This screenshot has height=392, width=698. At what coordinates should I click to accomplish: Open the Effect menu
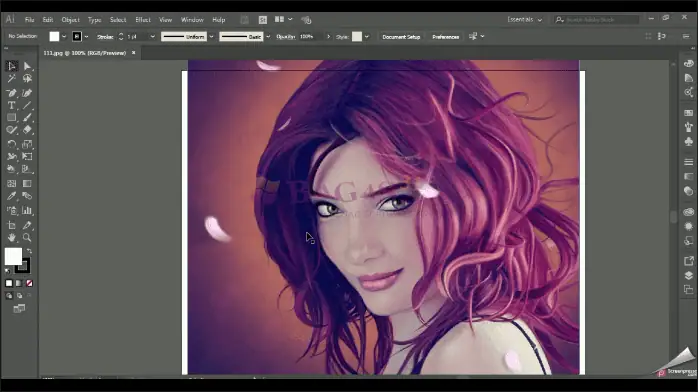143,20
